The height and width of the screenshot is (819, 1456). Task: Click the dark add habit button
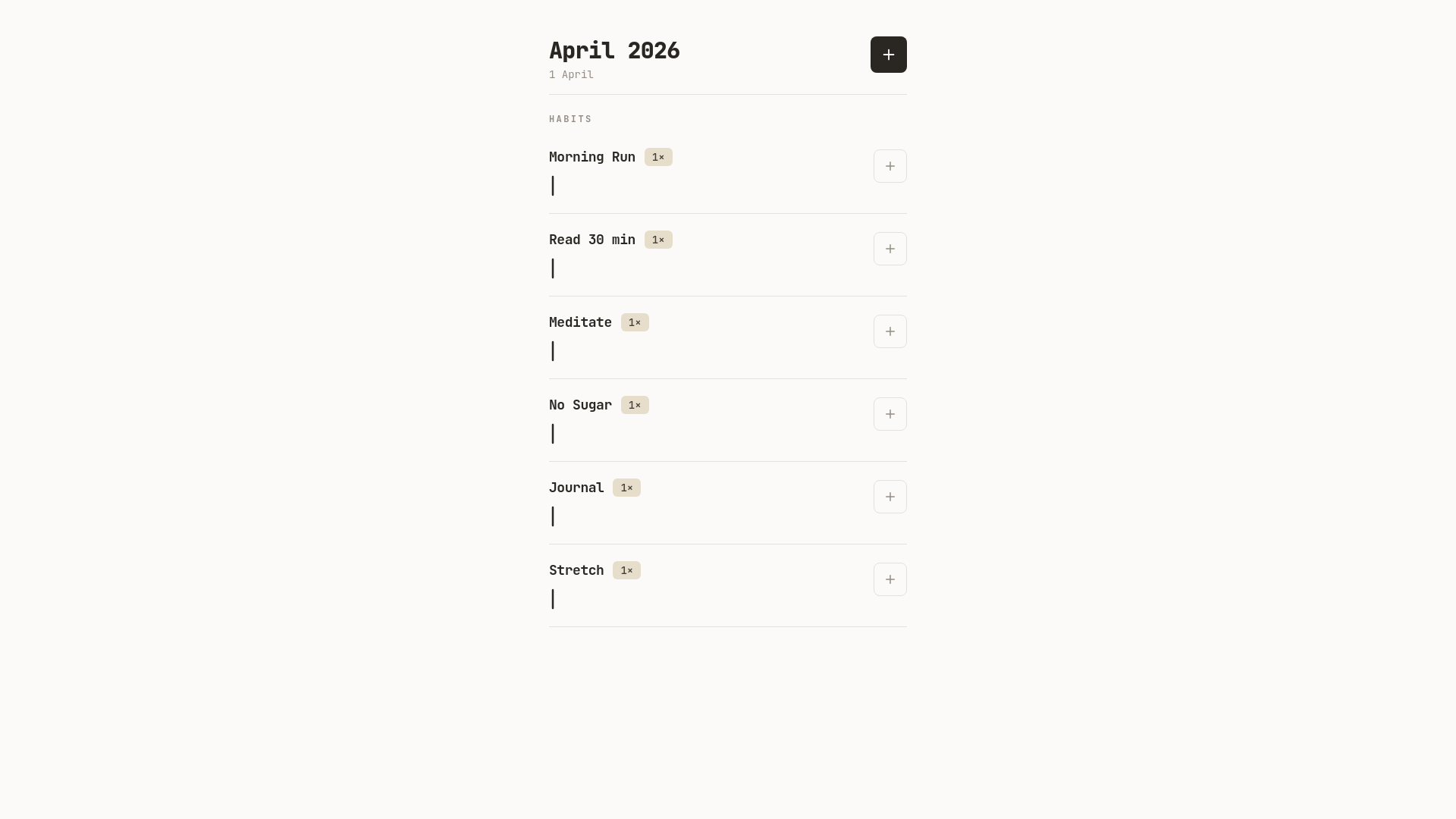888,55
